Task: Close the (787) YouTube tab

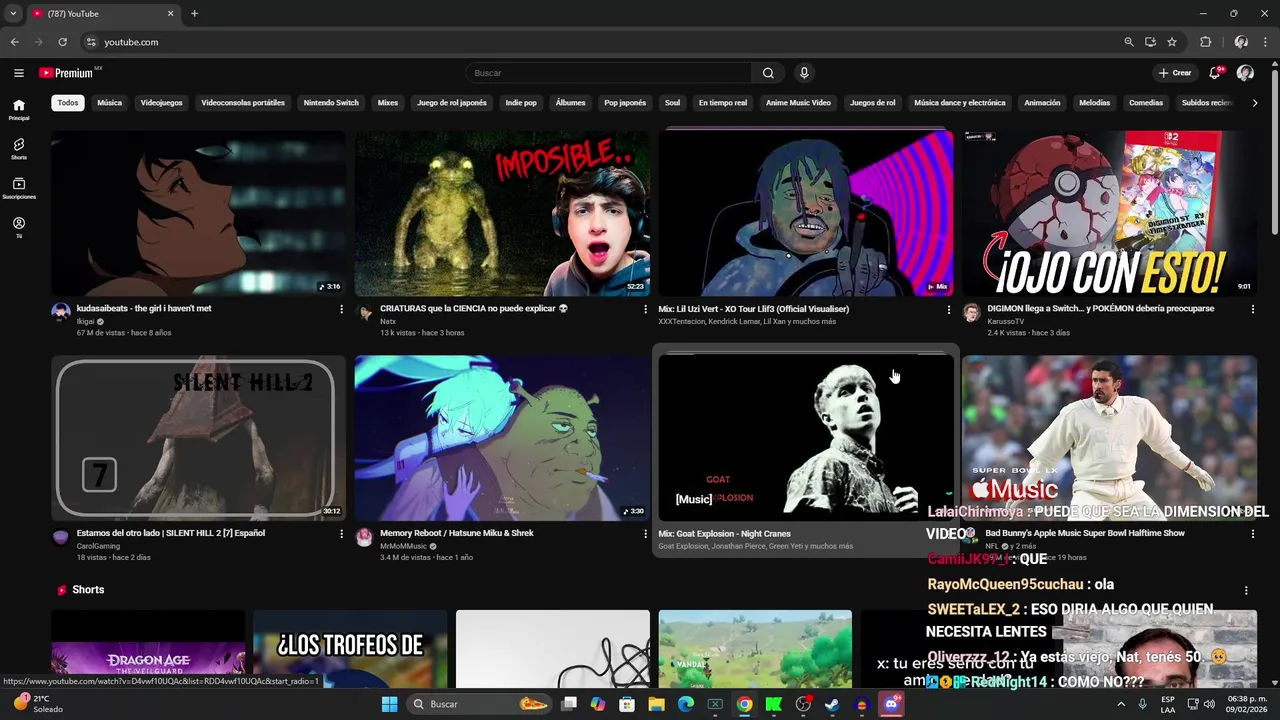Action: (170, 14)
